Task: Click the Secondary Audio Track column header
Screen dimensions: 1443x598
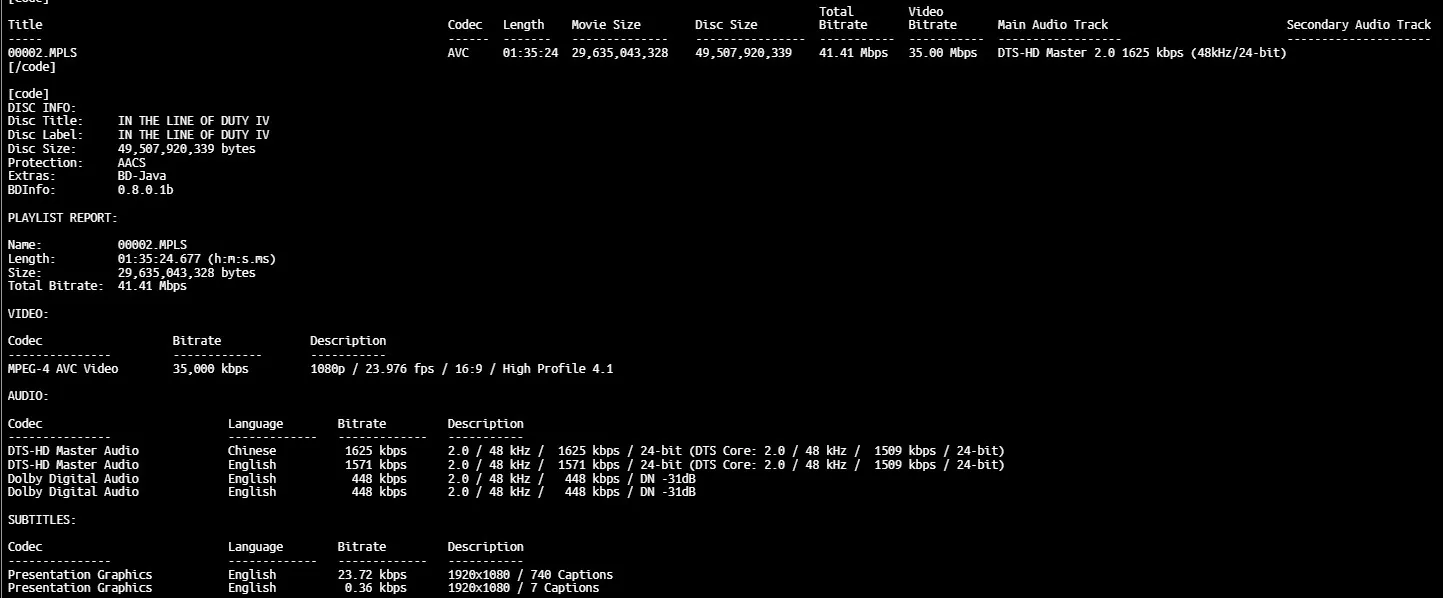Action: (x=1358, y=25)
